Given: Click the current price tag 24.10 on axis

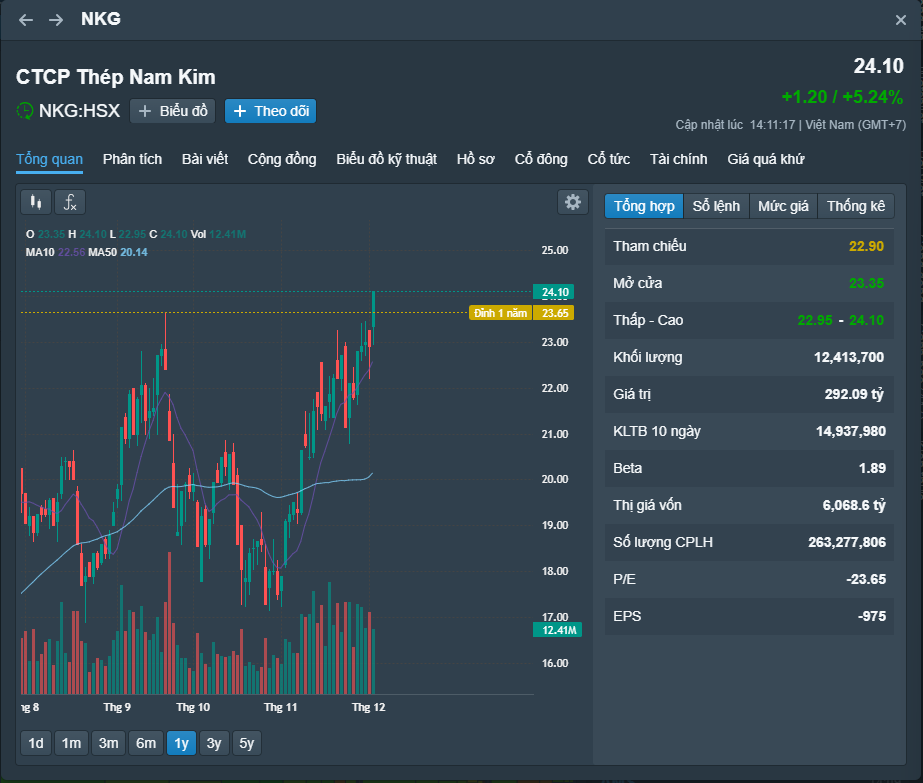Looking at the screenshot, I should 553,292.
